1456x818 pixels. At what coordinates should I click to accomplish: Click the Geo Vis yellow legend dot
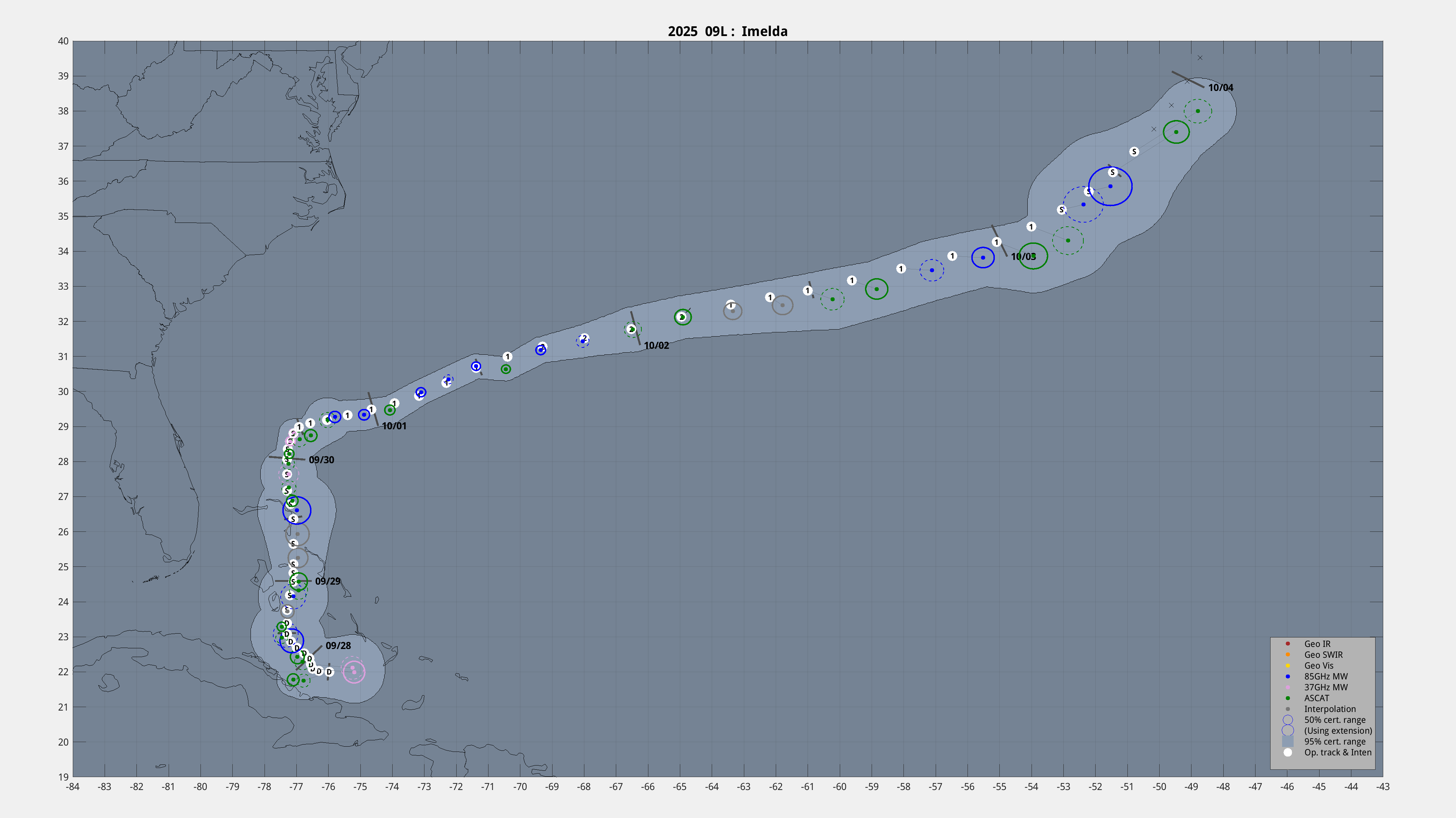pyautogui.click(x=1288, y=665)
